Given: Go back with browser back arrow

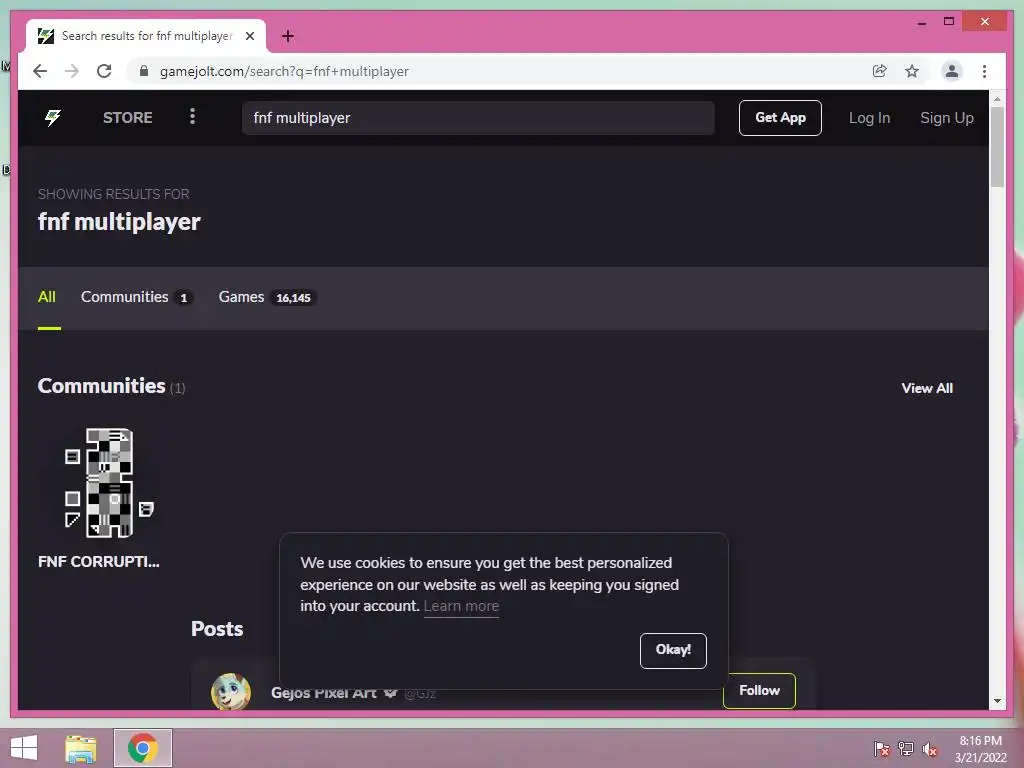Looking at the screenshot, I should click(x=40, y=71).
